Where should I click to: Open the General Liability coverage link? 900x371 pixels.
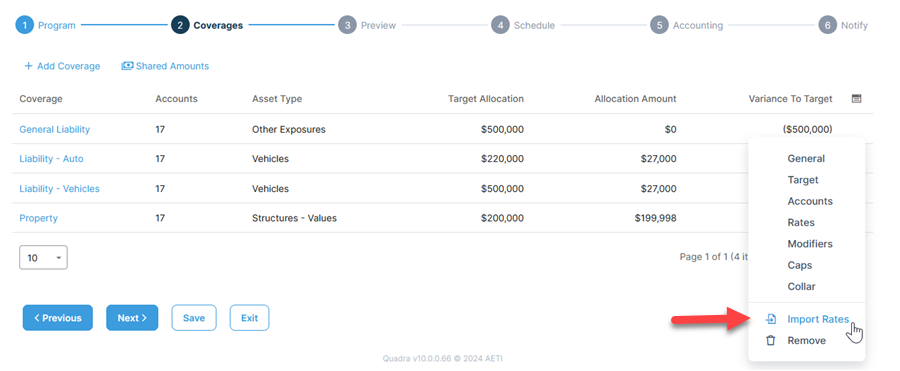pos(55,129)
